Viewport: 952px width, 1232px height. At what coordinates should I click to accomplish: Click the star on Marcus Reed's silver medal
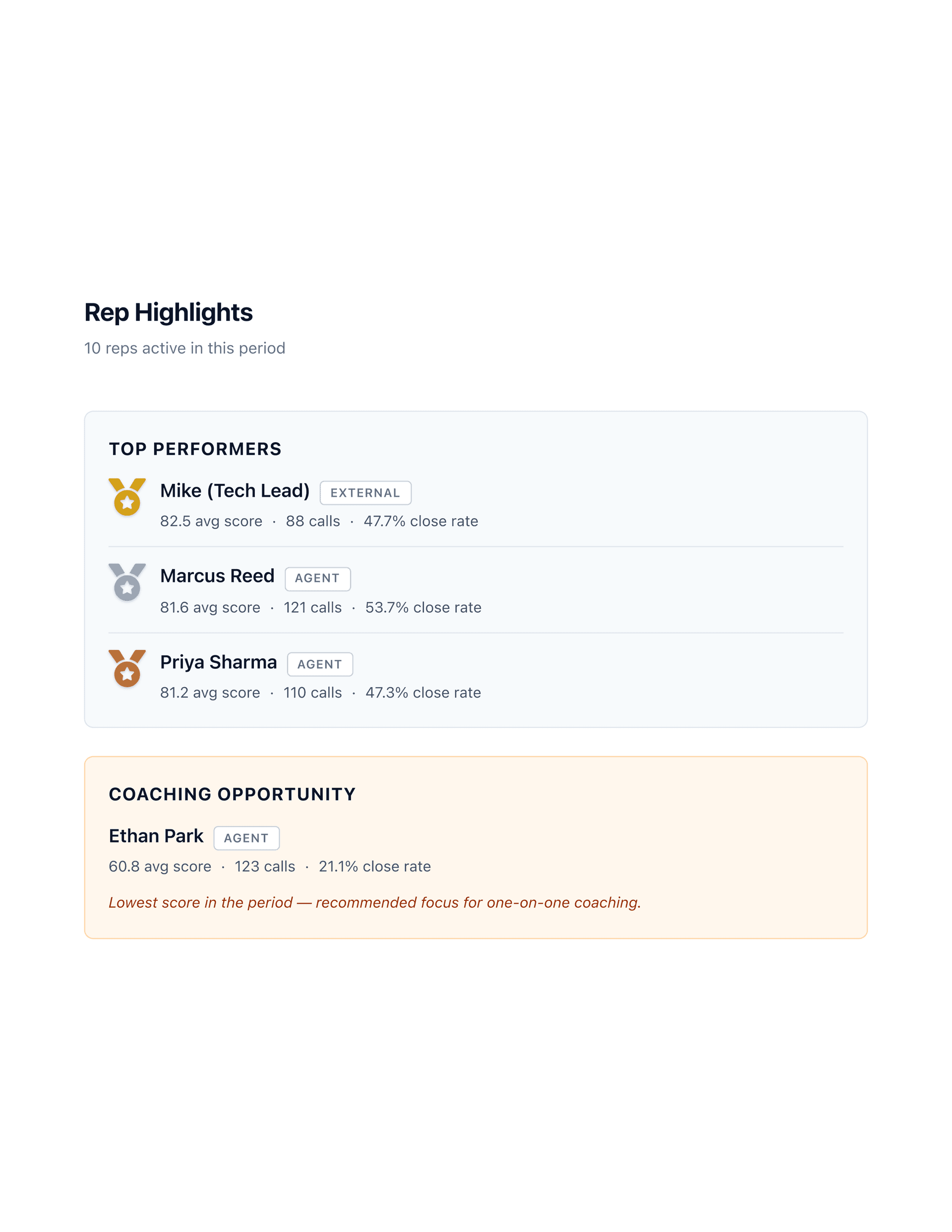pos(127,589)
